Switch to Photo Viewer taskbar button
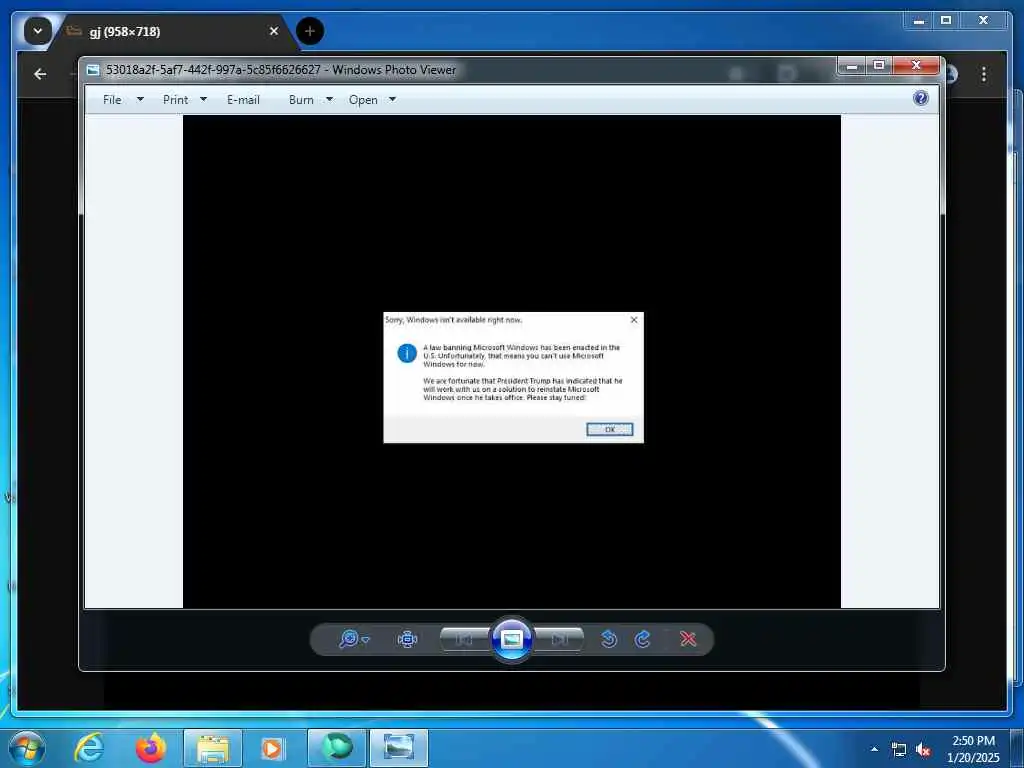The image size is (1024, 768). (x=399, y=748)
